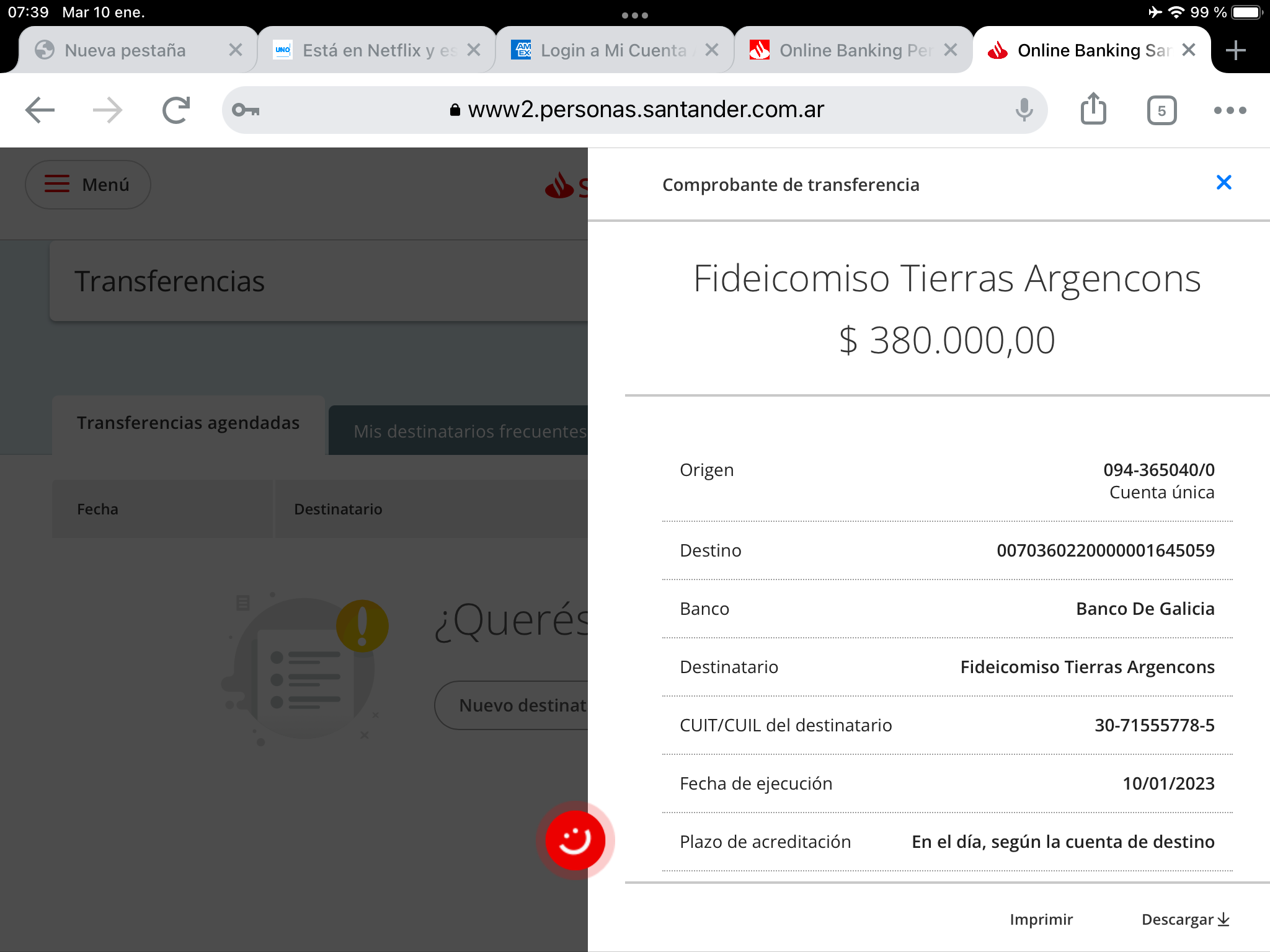Viewport: 1270px width, 952px height.
Task: Open saved passwords key icon
Action: tap(246, 110)
